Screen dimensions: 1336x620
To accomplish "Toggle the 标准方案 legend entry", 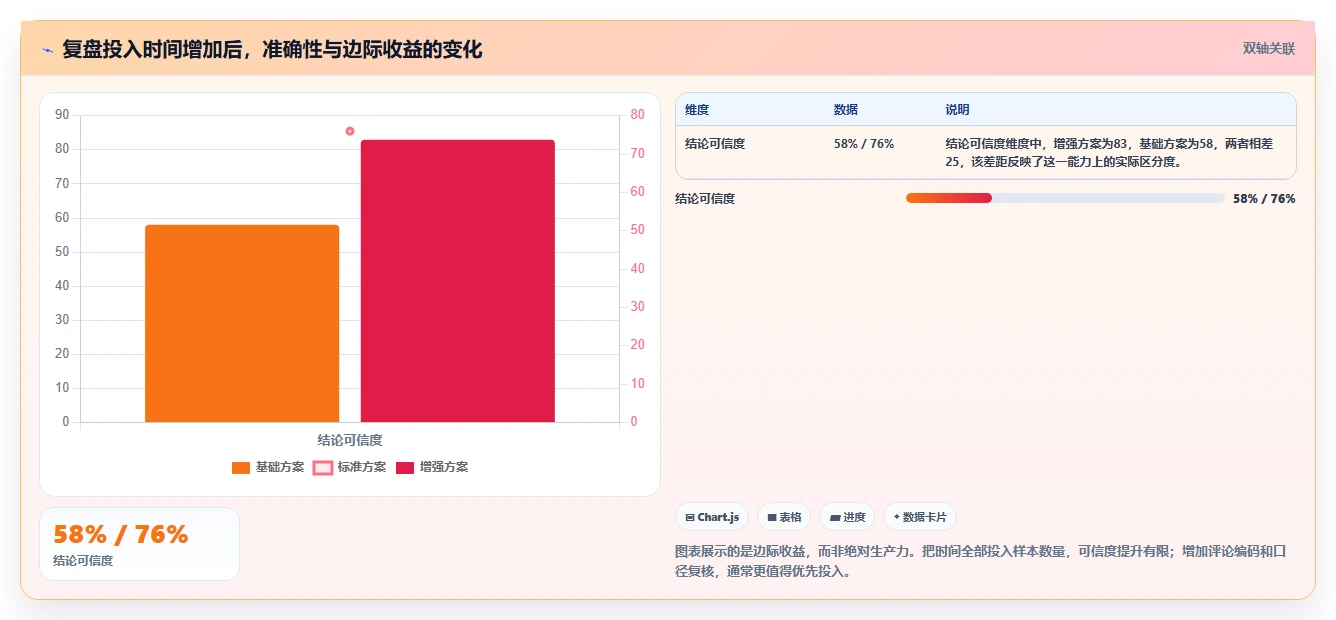I will (349, 467).
